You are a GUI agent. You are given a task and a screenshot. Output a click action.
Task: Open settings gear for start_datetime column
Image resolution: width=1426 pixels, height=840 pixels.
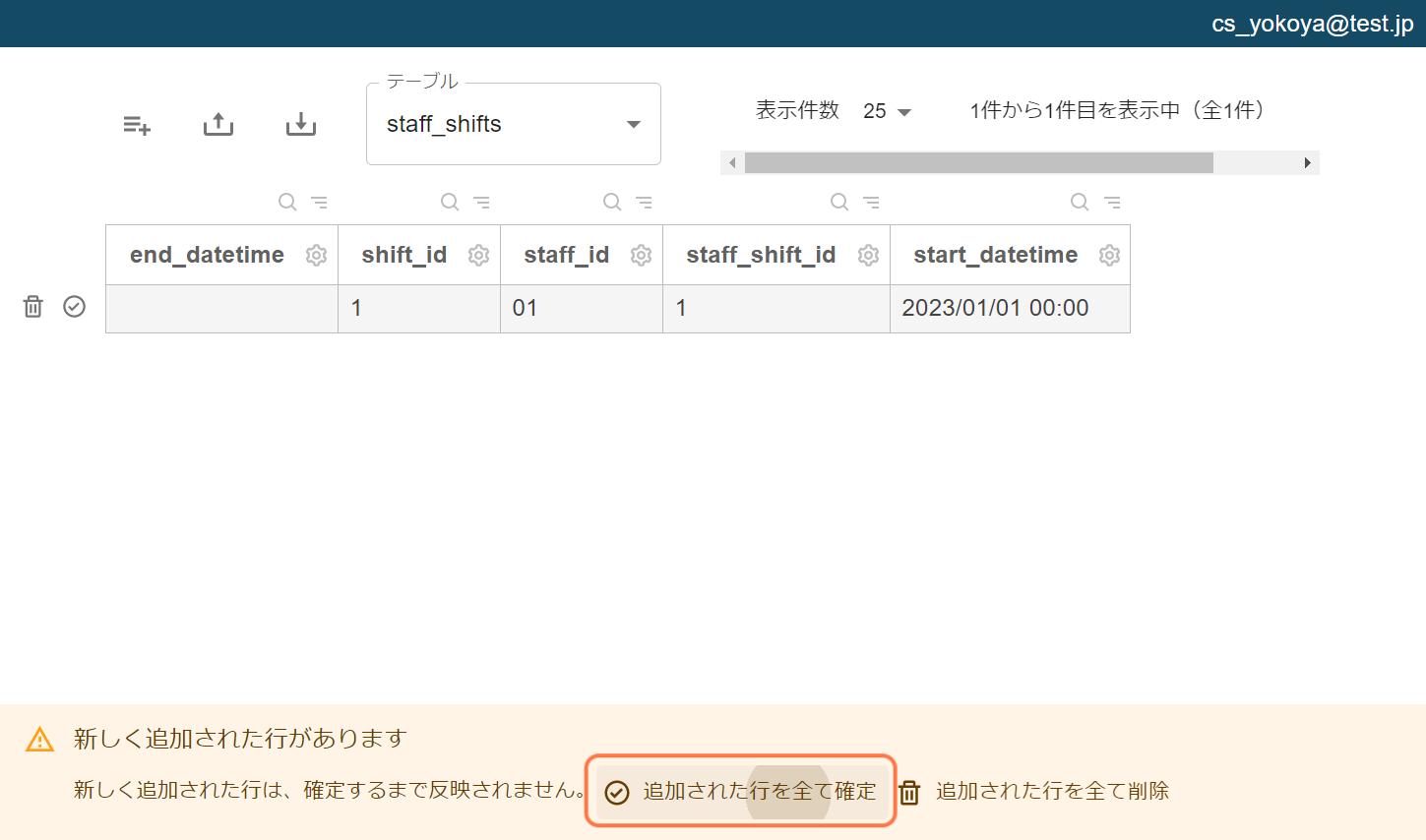point(1109,255)
